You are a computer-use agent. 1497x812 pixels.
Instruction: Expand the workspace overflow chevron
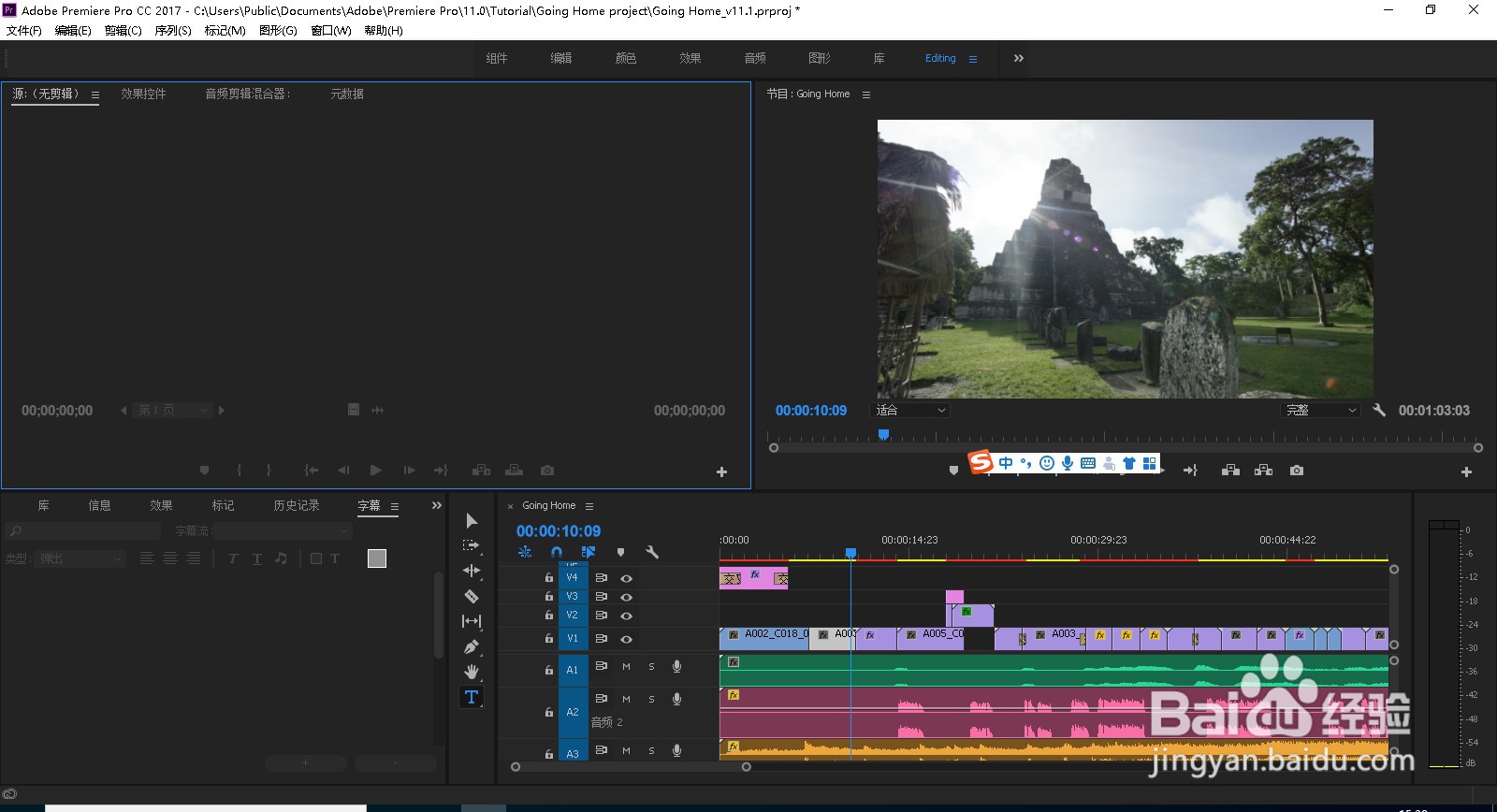click(x=1019, y=58)
